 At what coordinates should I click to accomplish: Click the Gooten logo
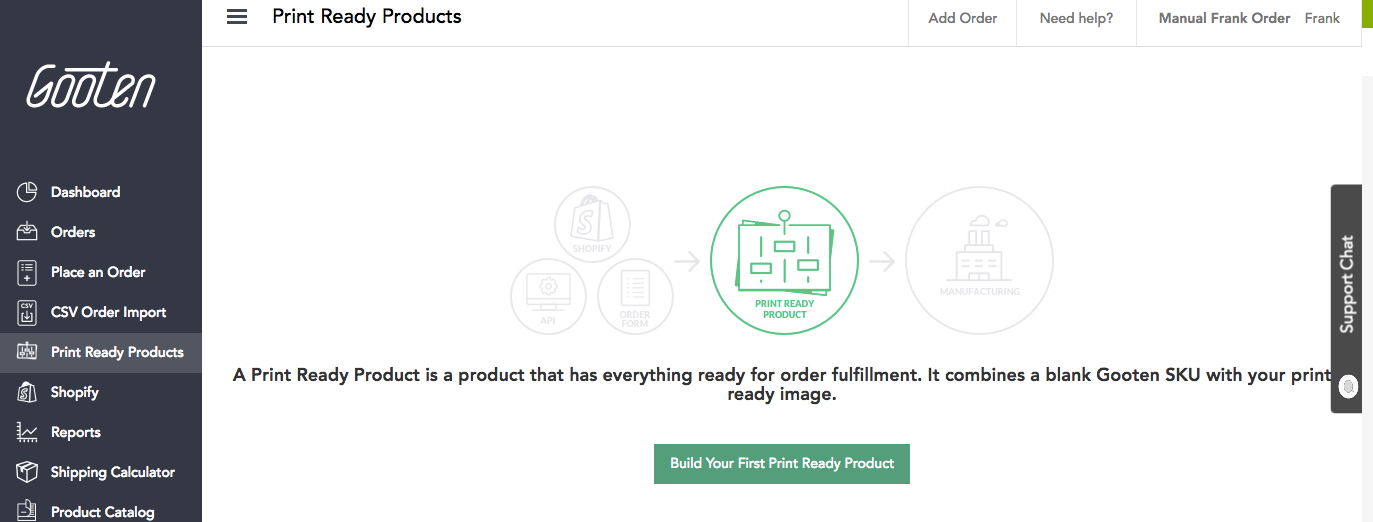point(91,86)
